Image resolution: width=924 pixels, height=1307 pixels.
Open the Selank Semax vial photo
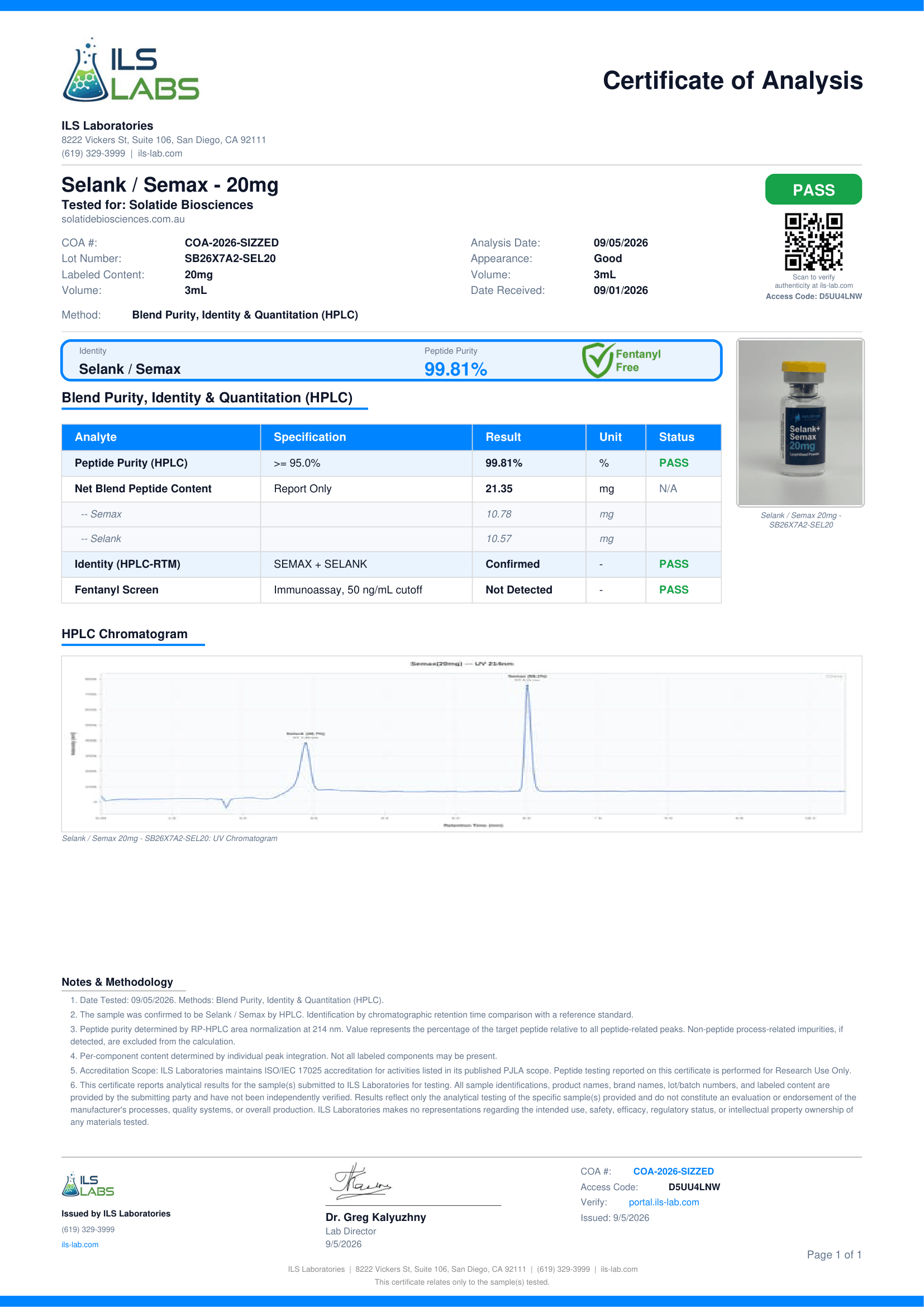pyautogui.click(x=801, y=422)
